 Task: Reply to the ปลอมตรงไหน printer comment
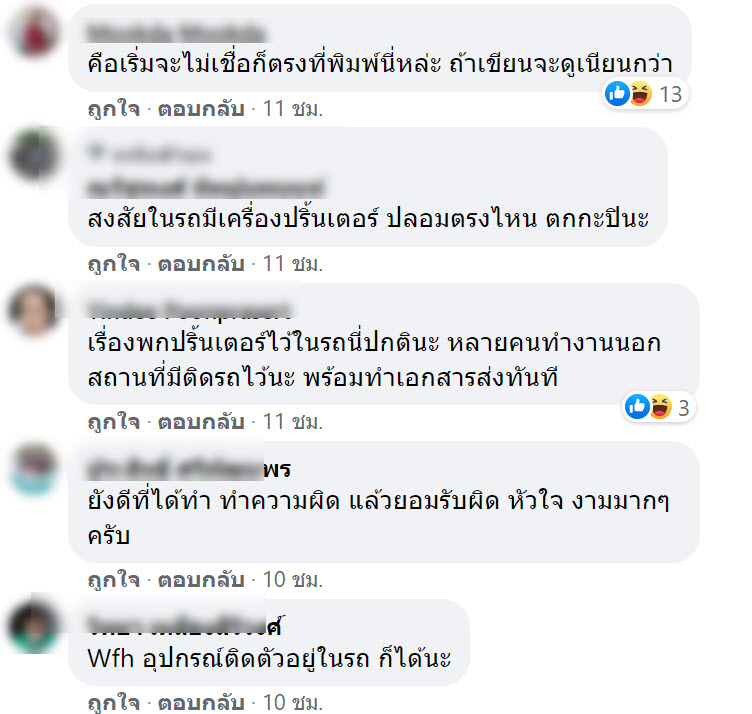click(201, 264)
